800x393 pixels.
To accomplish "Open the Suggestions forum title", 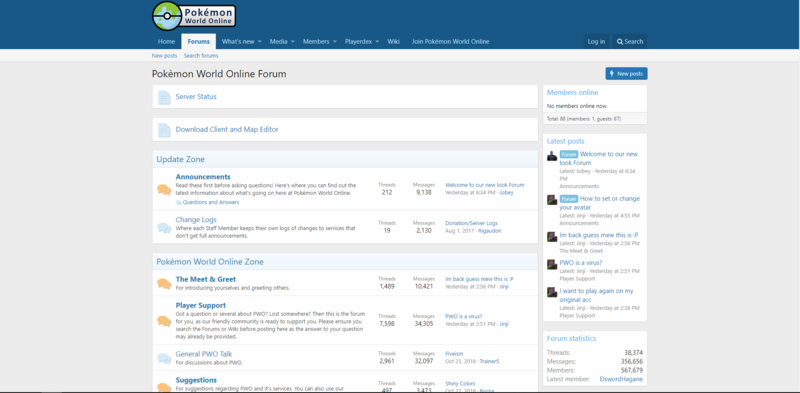I will pos(196,380).
